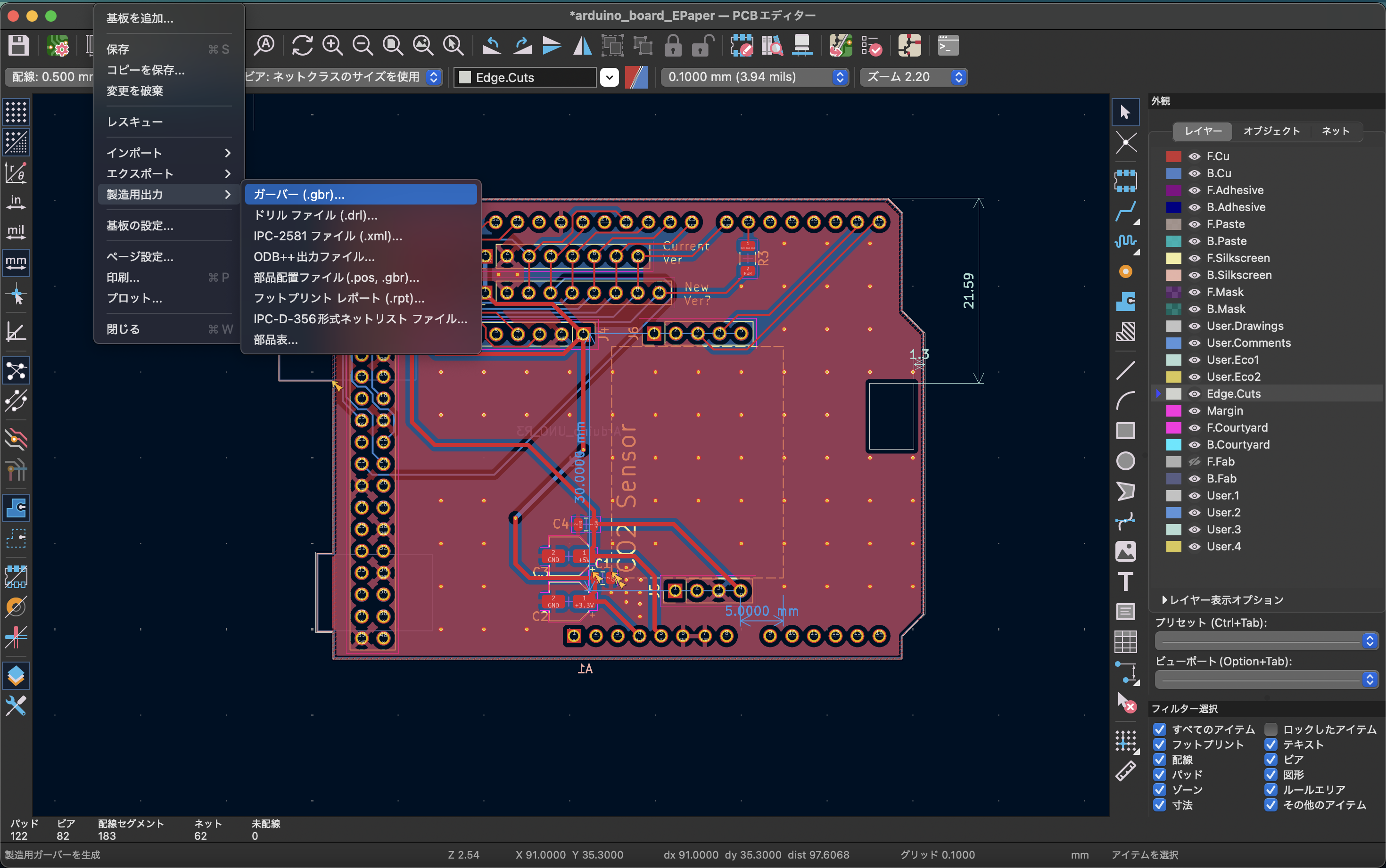Click the Save board icon in toolbar
This screenshot has width=1386, height=868.
coord(18,45)
